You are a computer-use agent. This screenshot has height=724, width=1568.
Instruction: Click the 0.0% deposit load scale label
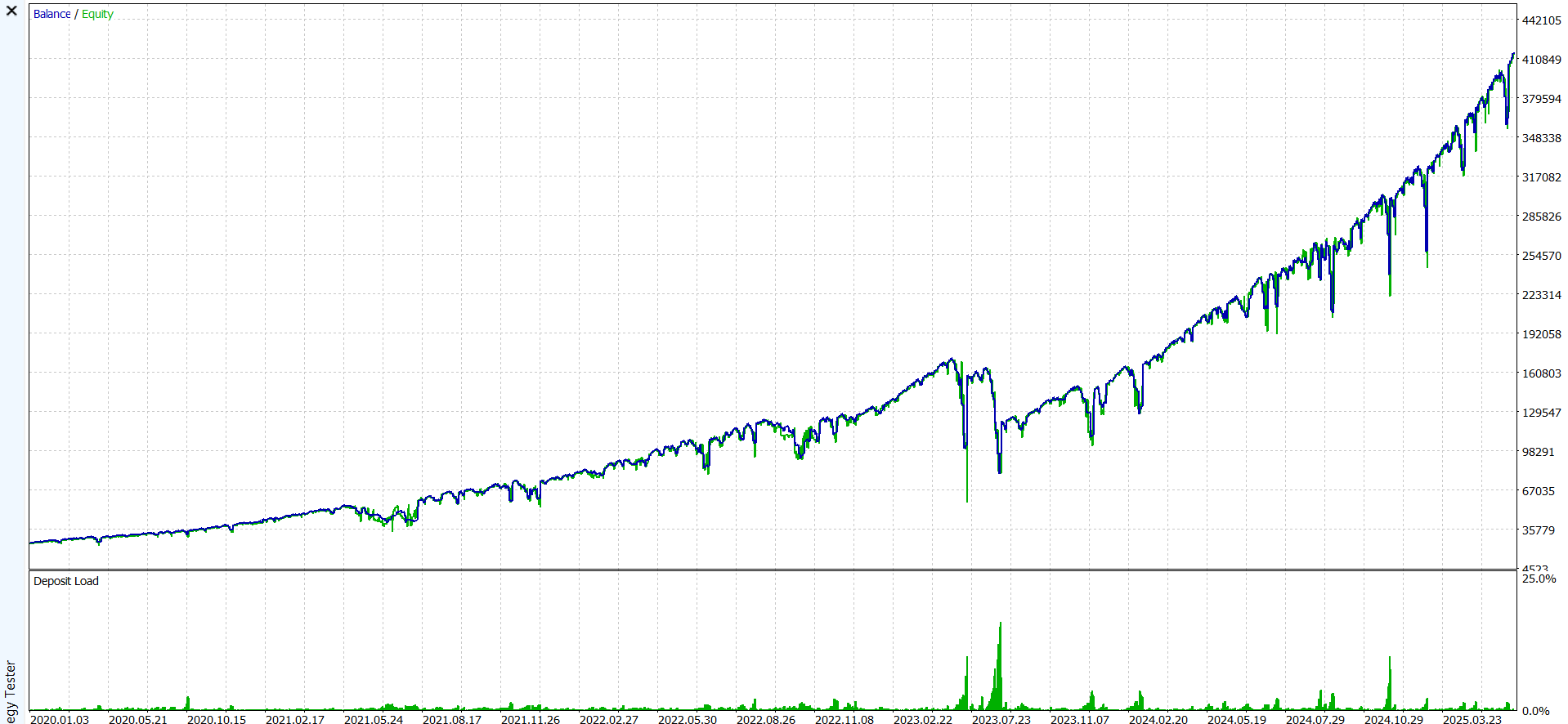1535,711
